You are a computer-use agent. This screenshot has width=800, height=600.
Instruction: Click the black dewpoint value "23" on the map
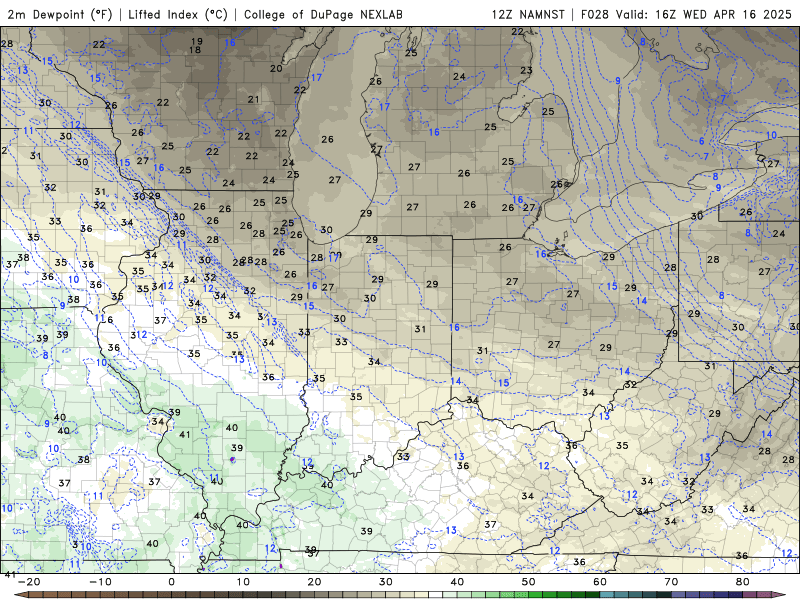coord(526,70)
